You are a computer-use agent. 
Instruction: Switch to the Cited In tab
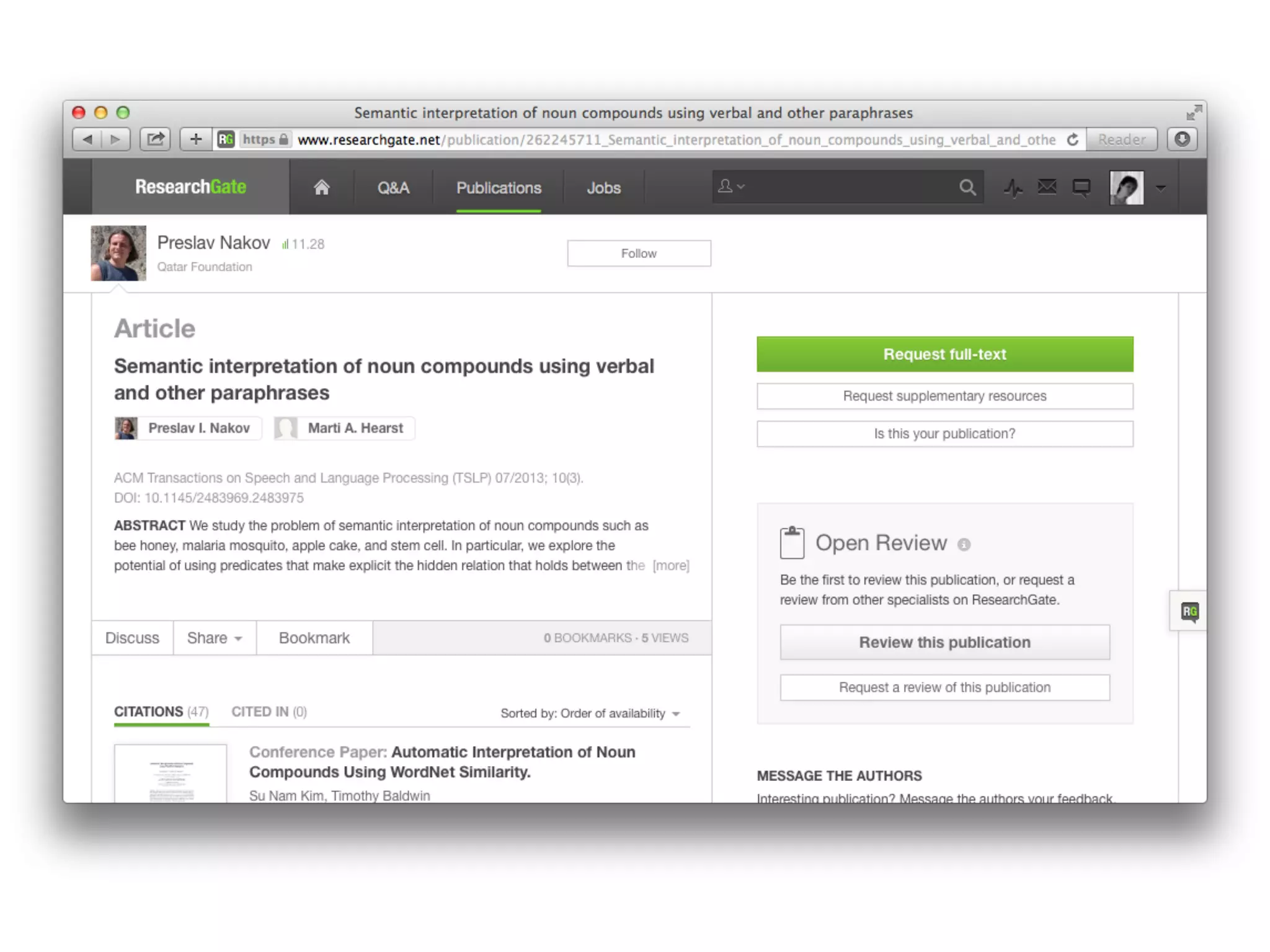(x=269, y=712)
